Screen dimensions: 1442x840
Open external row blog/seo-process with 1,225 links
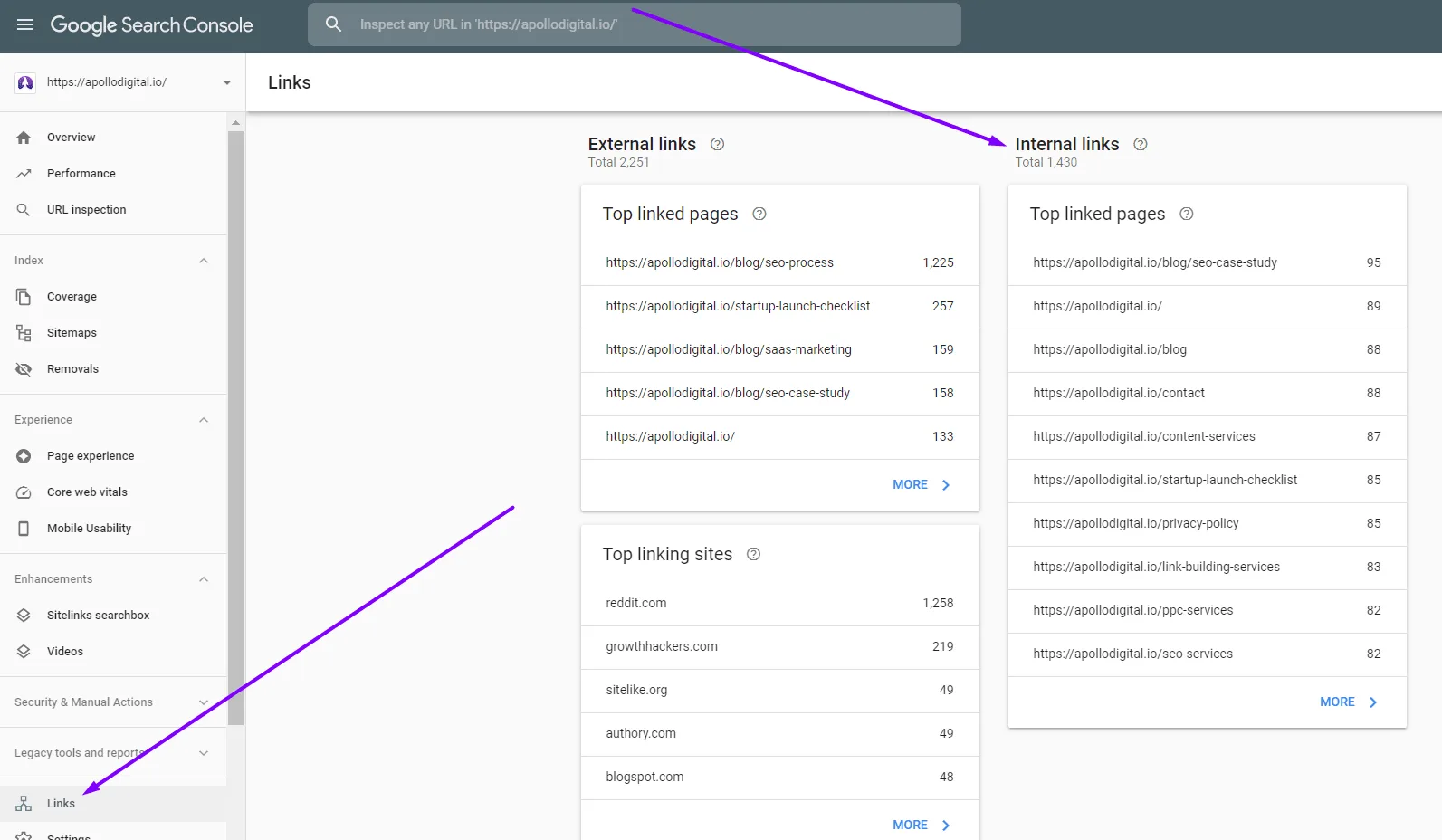(x=780, y=262)
